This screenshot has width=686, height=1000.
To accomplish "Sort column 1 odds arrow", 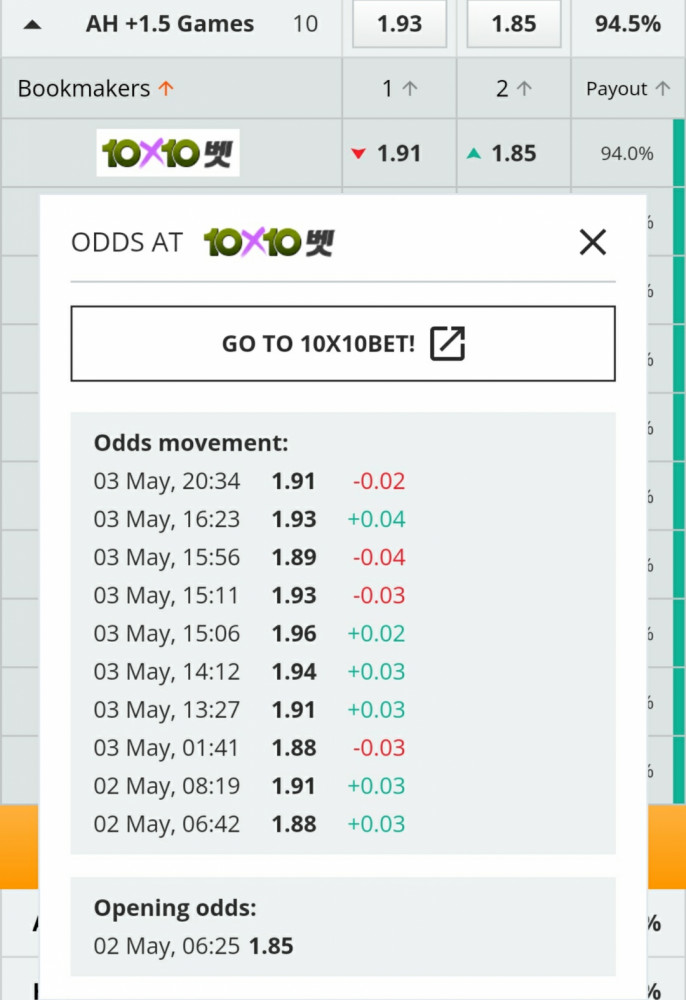I will pyautogui.click(x=410, y=89).
